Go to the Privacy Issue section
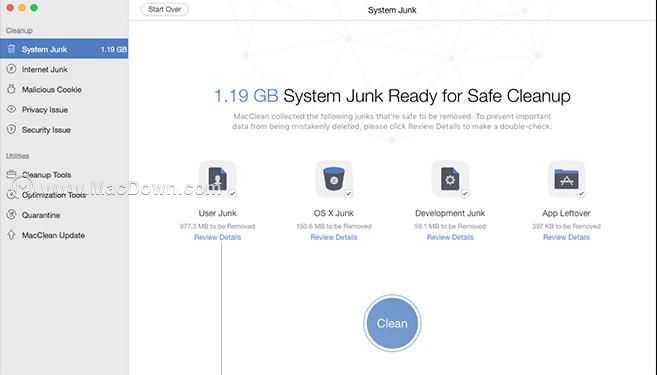 [64, 109]
